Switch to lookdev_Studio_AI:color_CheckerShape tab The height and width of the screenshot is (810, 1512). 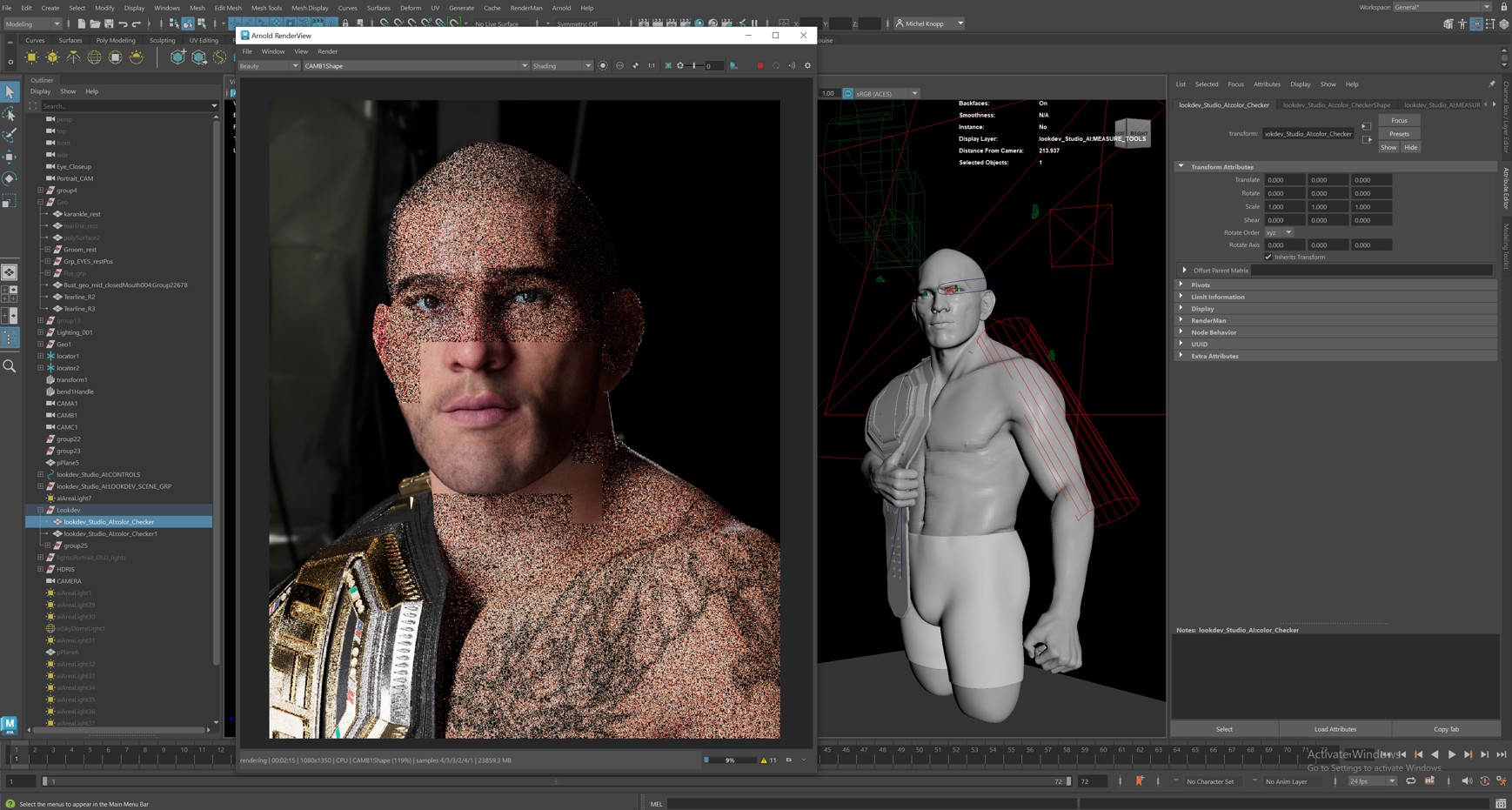coord(1335,105)
